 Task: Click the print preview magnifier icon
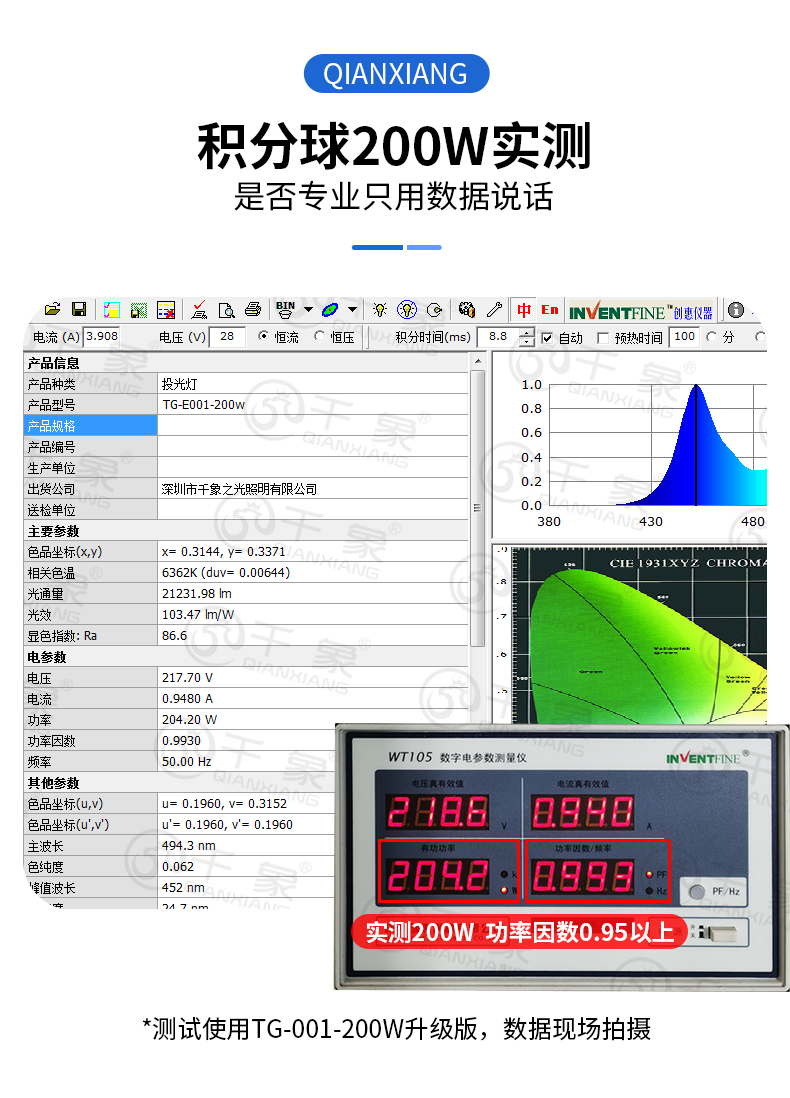point(227,310)
